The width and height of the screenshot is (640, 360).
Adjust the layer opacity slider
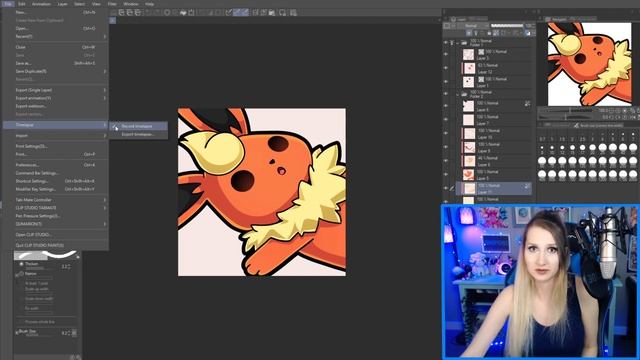pyautogui.click(x=507, y=25)
